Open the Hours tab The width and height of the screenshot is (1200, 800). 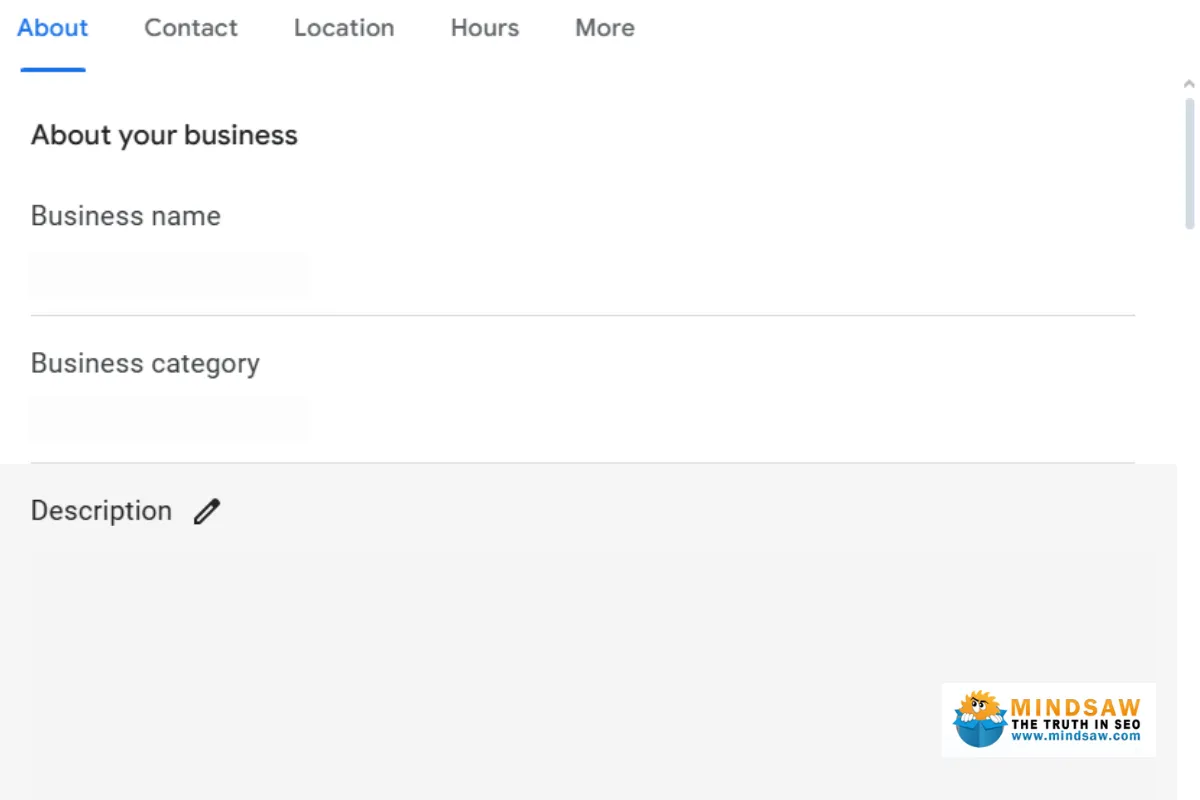click(x=484, y=28)
